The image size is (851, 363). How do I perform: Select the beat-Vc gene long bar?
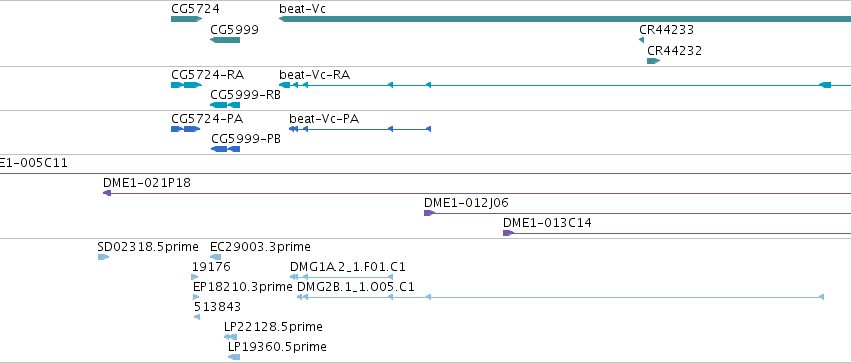[x=564, y=19]
